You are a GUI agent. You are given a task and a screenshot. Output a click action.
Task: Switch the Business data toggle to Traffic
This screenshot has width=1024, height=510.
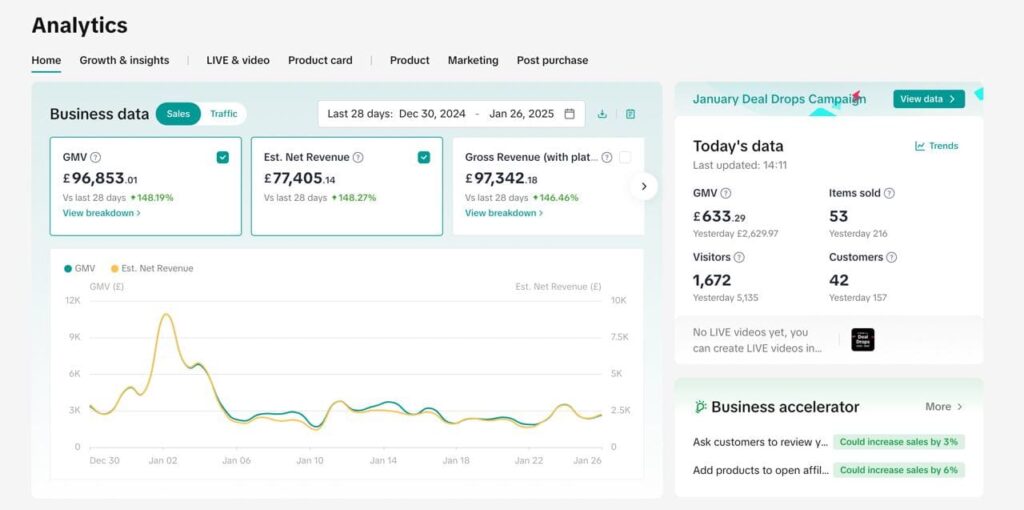pyautogui.click(x=224, y=114)
